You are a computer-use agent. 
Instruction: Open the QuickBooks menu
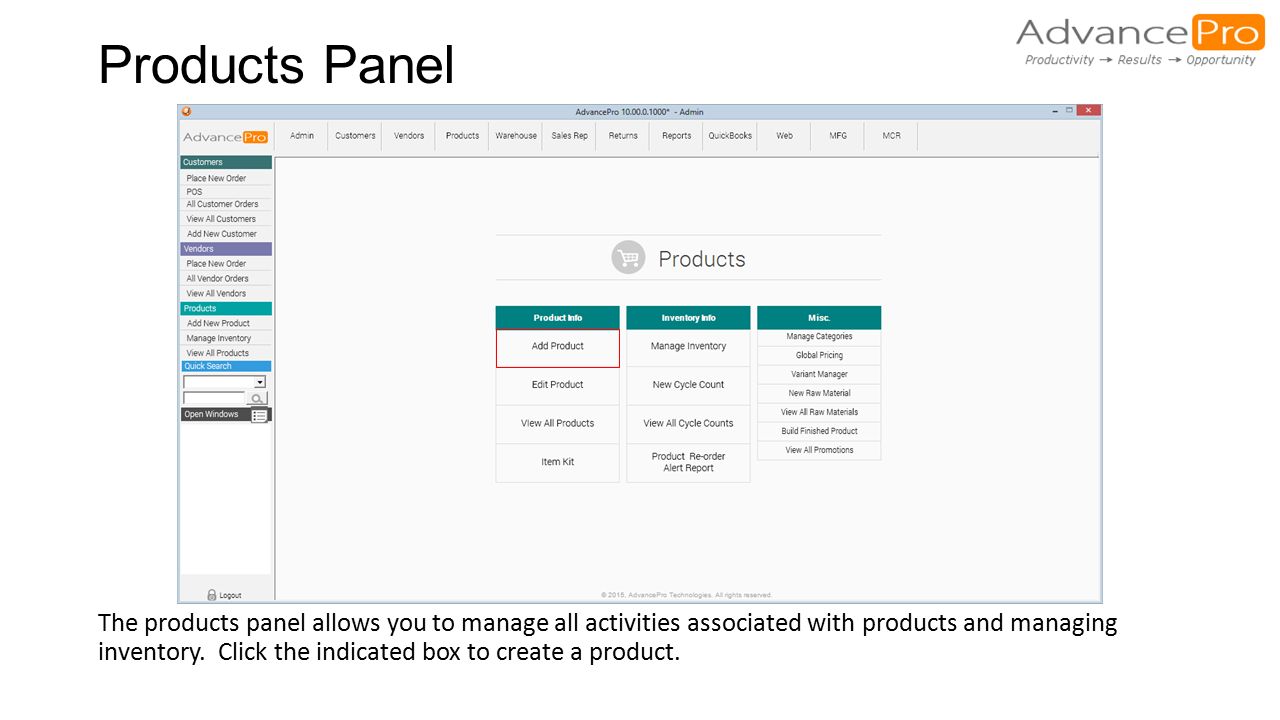pyautogui.click(x=730, y=136)
